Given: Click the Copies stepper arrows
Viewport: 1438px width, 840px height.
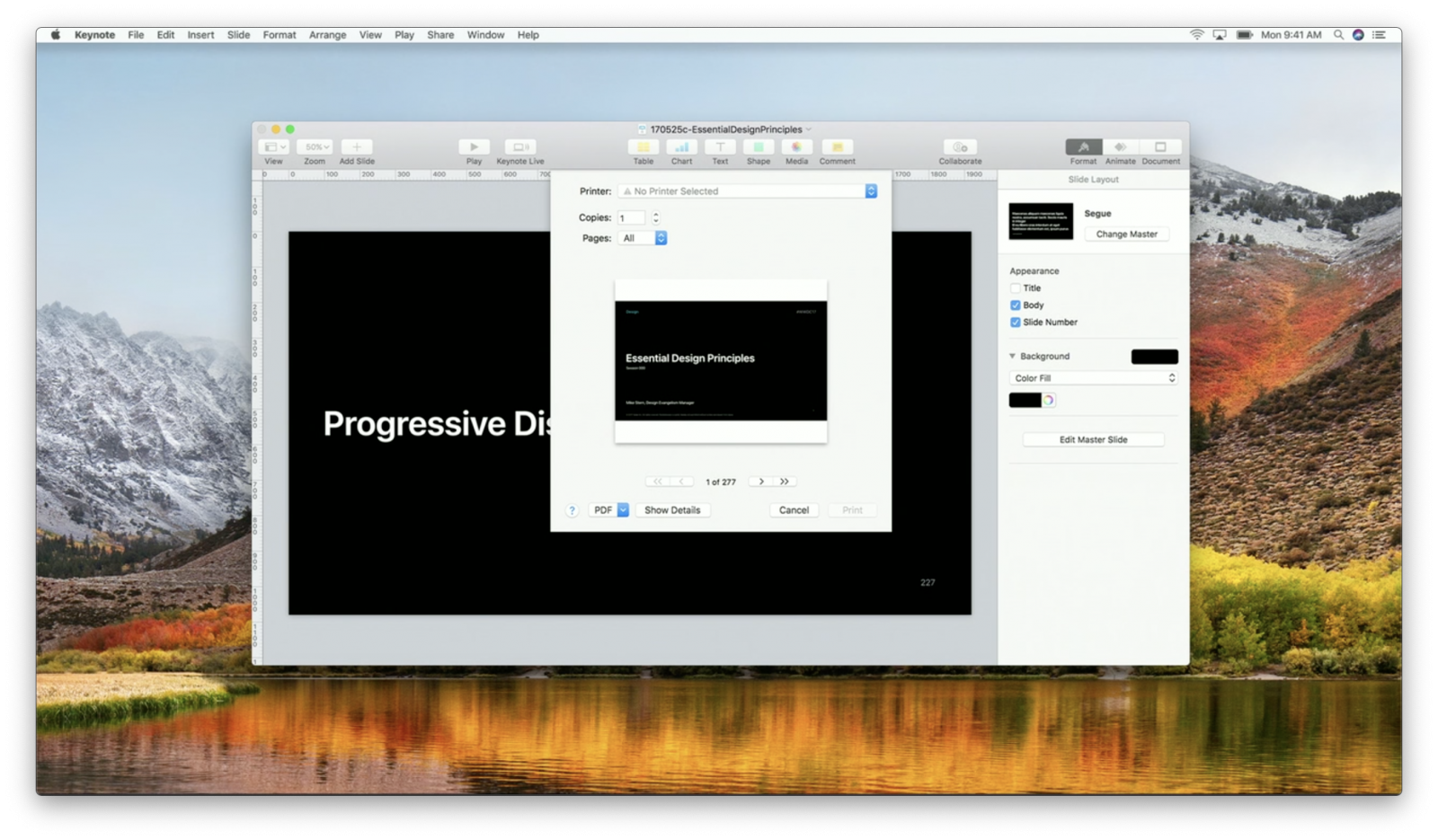Looking at the screenshot, I should (656, 217).
